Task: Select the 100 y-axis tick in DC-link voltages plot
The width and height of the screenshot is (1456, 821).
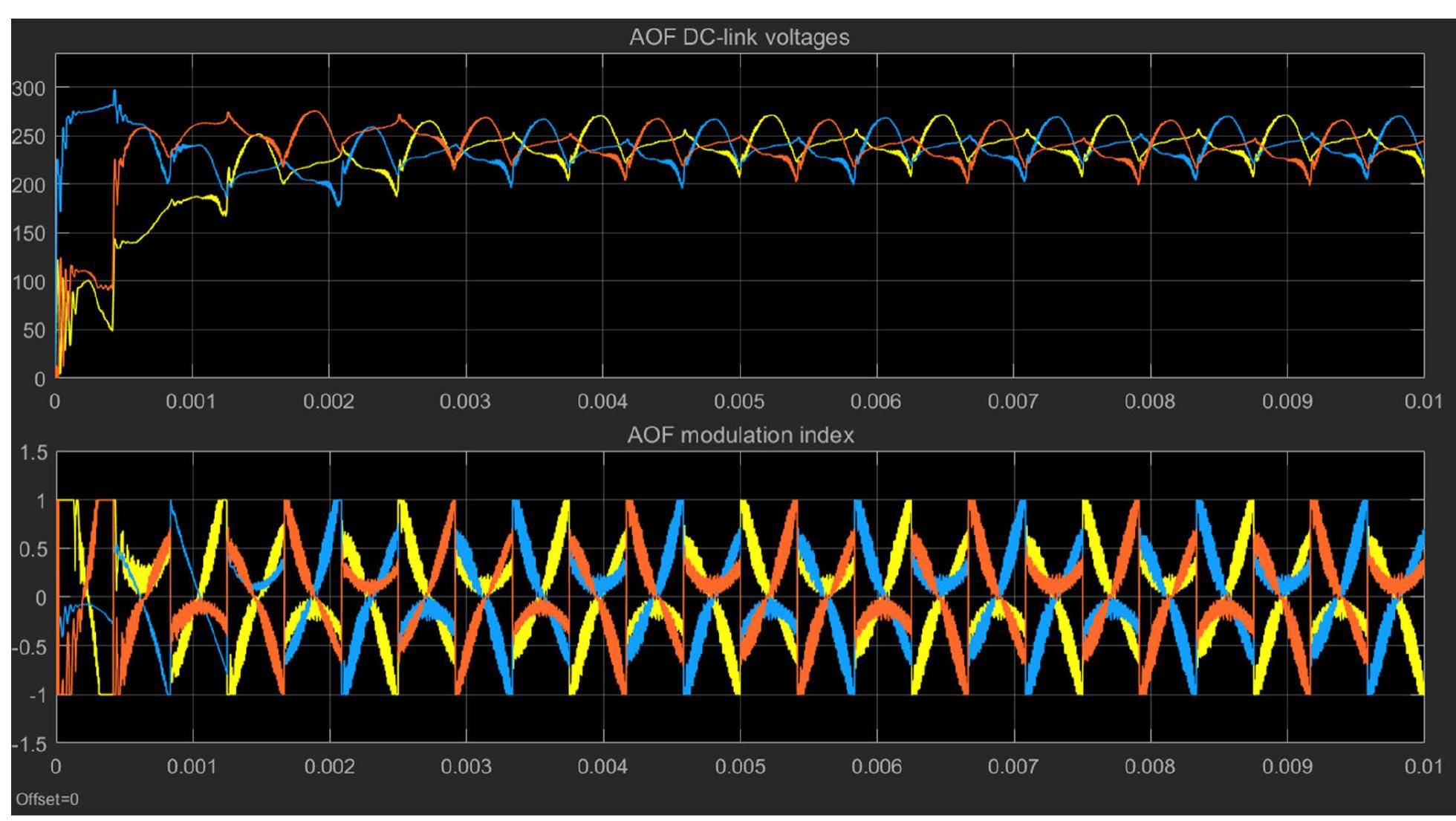Action: [x=29, y=282]
